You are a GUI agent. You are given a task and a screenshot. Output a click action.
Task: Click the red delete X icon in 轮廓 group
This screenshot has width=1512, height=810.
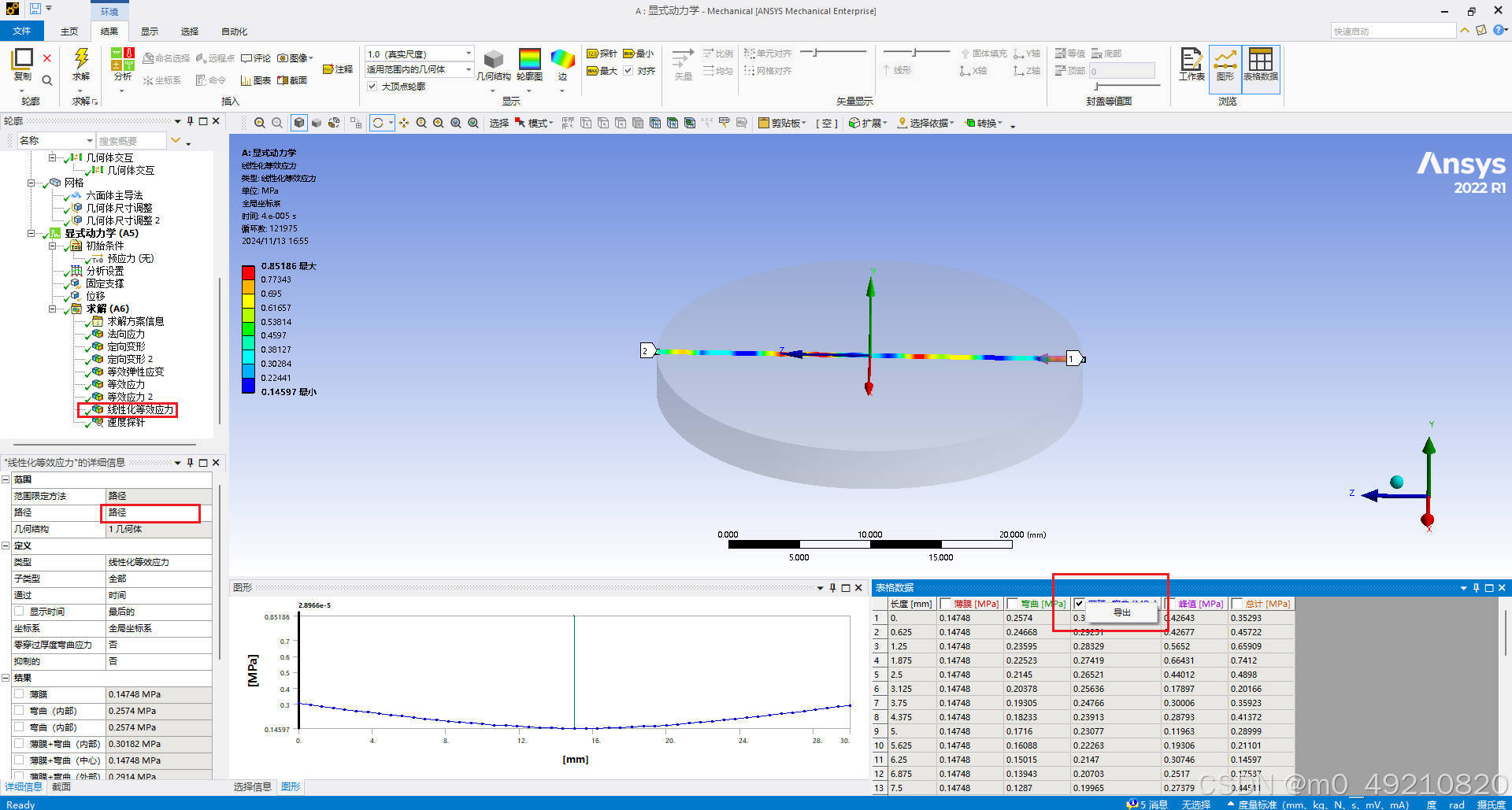47,58
